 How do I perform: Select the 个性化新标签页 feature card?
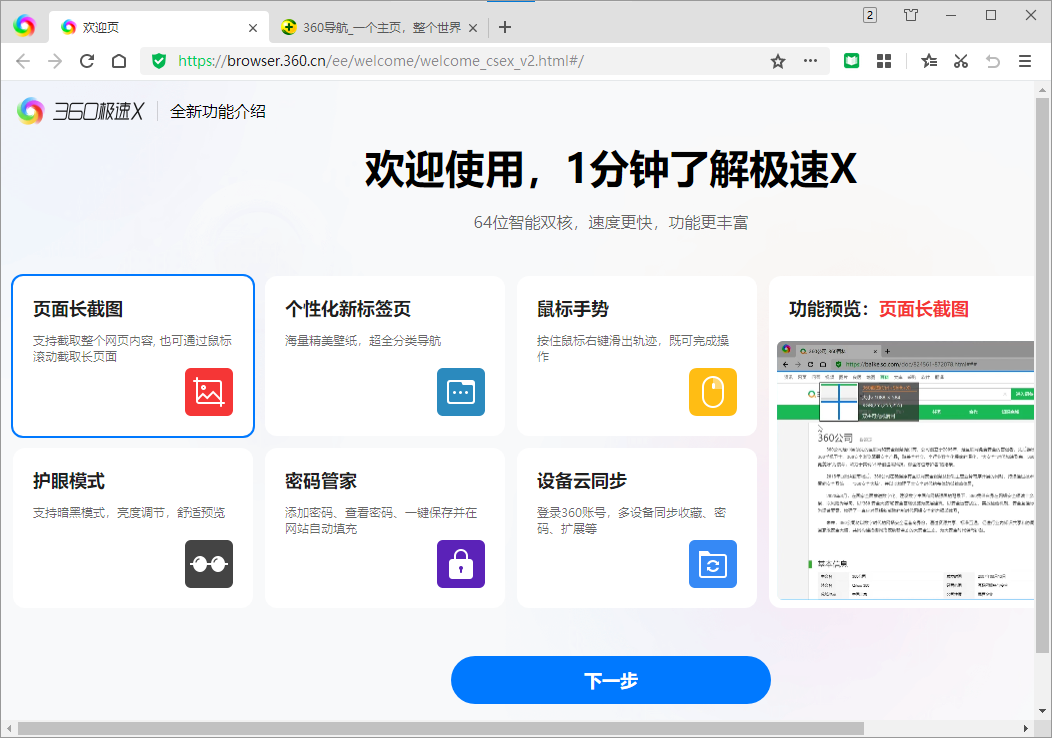[385, 356]
